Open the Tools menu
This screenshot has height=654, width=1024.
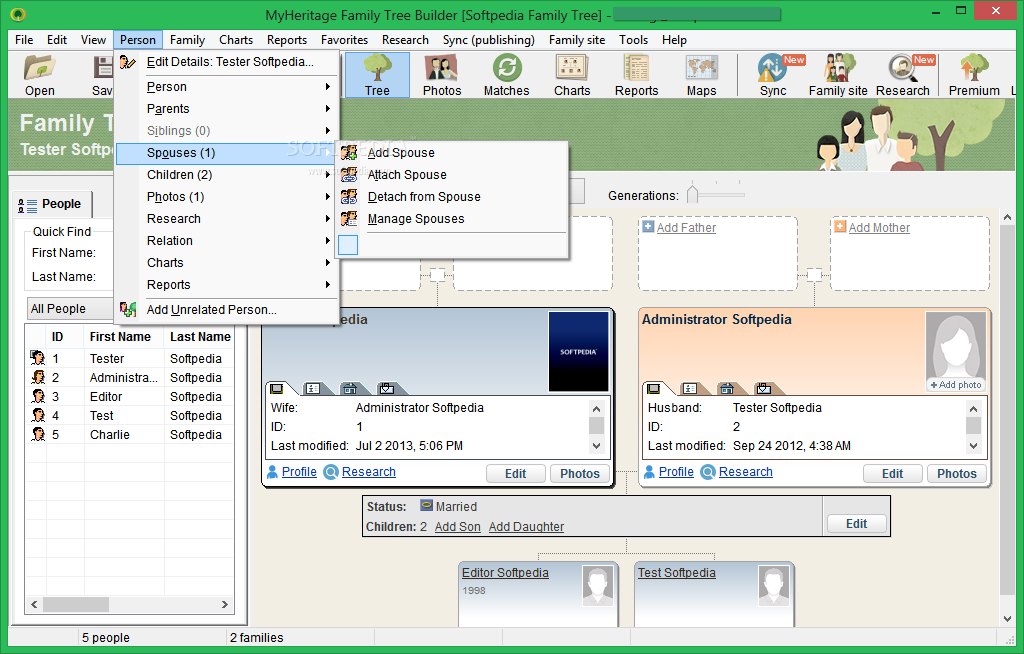click(633, 40)
